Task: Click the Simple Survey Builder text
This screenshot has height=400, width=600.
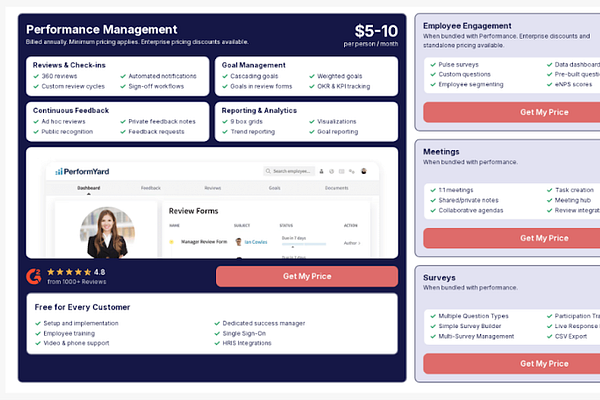Action: click(470, 326)
